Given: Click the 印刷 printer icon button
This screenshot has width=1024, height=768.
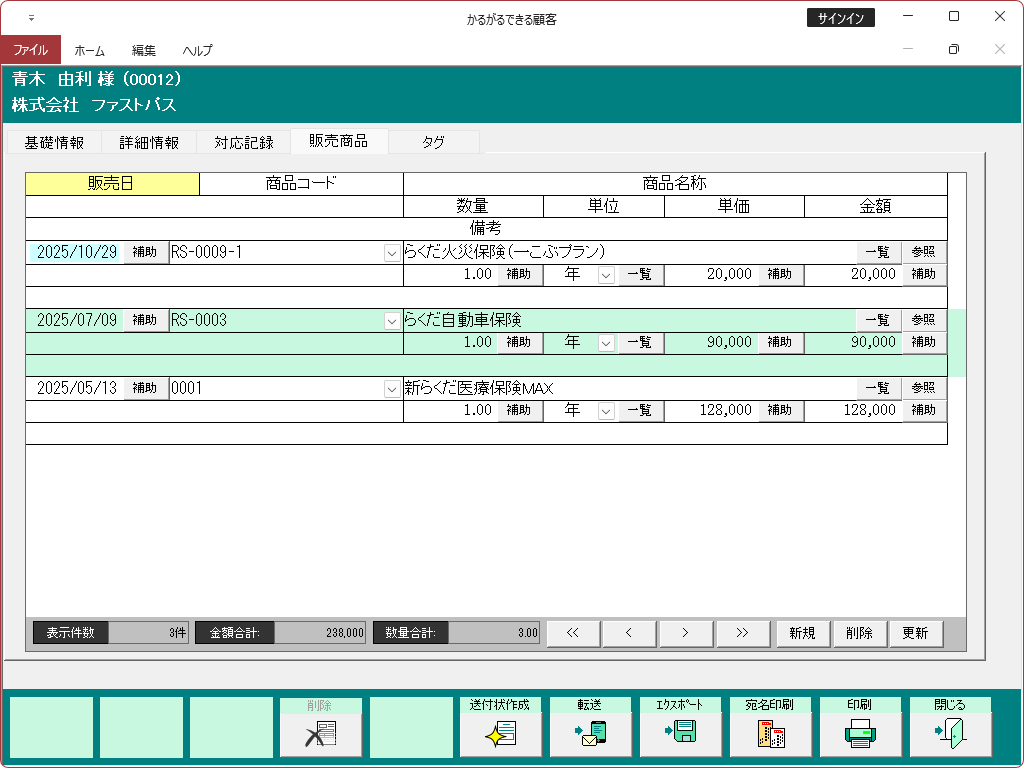Looking at the screenshot, I should (860, 734).
